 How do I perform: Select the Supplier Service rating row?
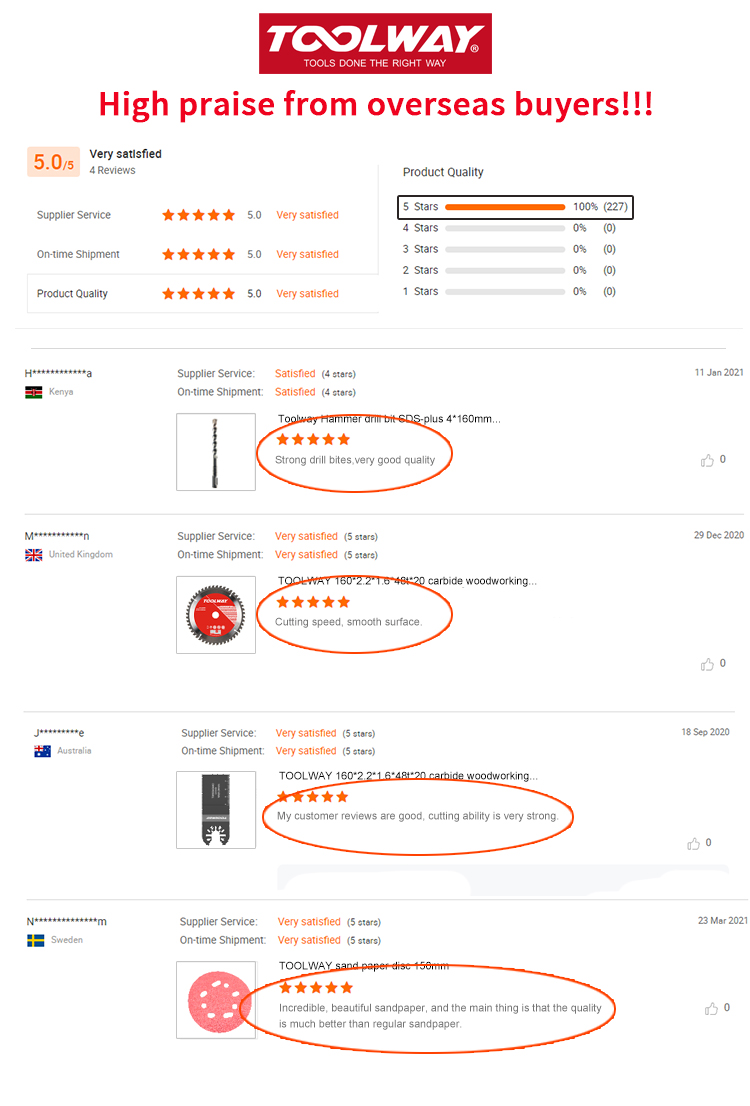pos(202,215)
